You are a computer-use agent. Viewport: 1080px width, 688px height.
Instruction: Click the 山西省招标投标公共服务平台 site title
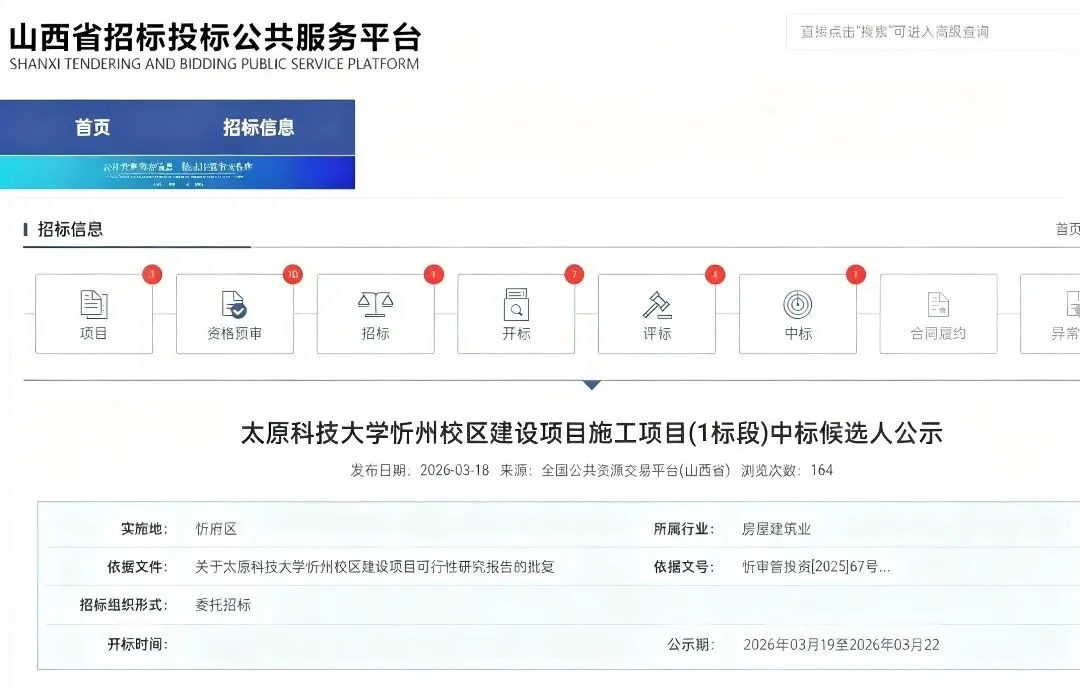[215, 37]
